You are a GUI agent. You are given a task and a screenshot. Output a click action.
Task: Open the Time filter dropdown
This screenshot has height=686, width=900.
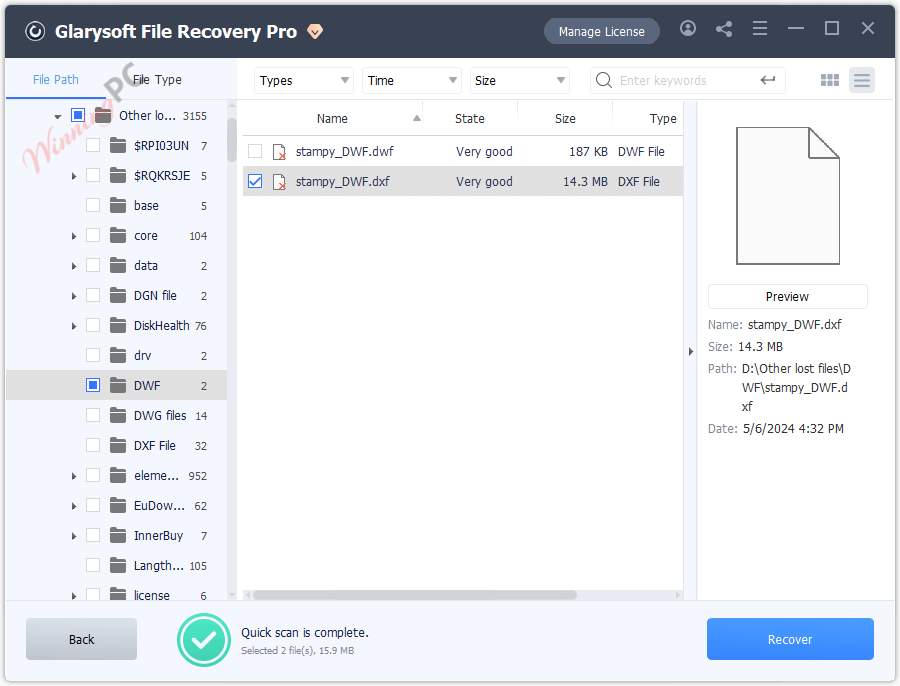(x=412, y=80)
